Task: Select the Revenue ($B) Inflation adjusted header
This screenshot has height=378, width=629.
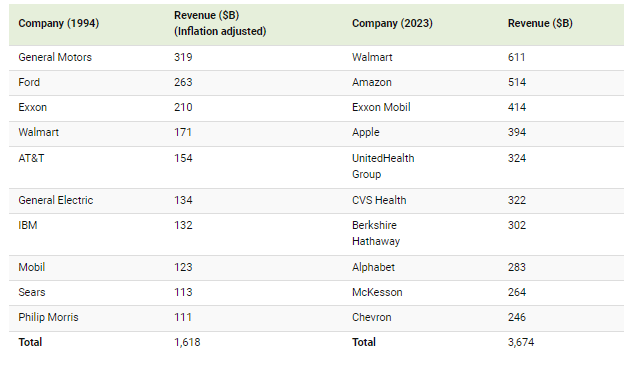Action: tap(220, 23)
